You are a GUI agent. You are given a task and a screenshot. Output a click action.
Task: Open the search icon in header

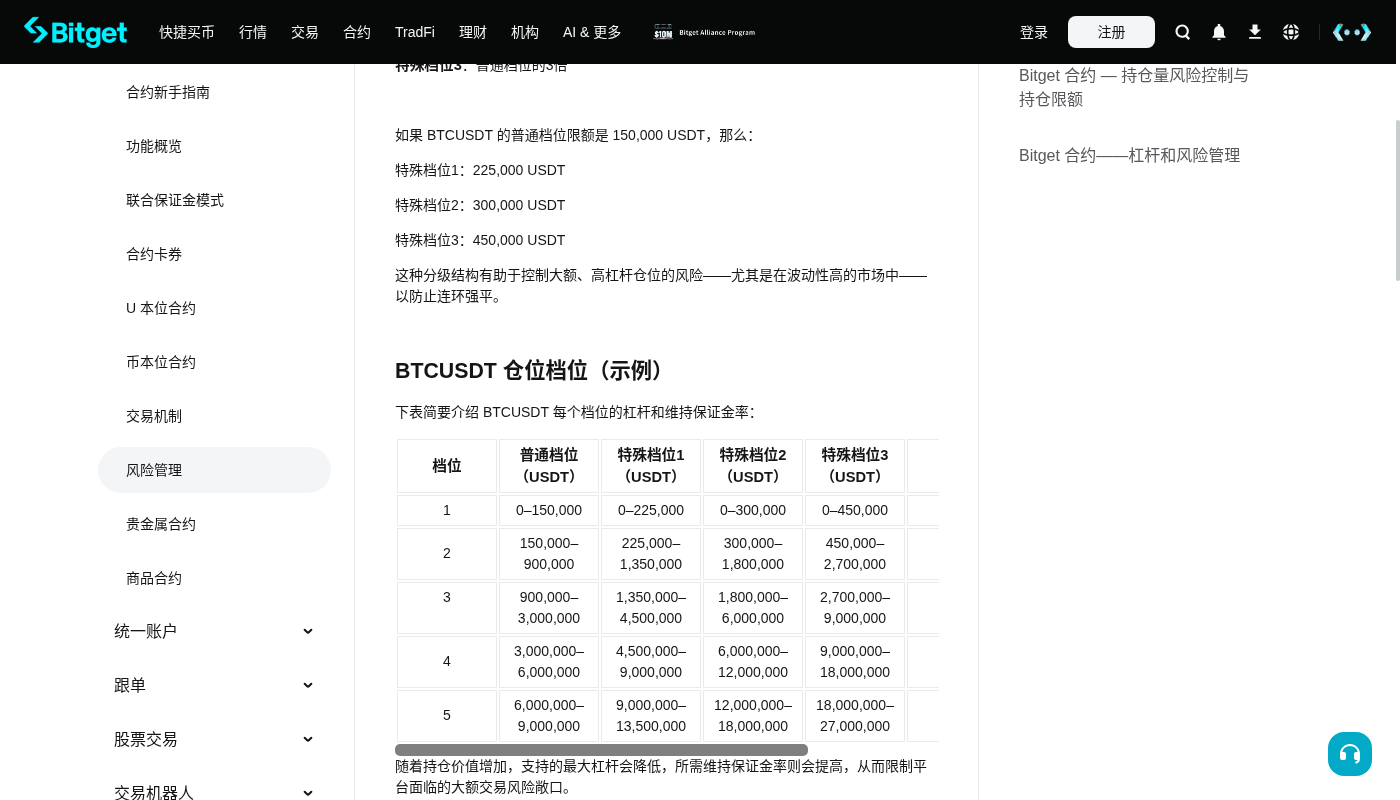click(x=1183, y=32)
